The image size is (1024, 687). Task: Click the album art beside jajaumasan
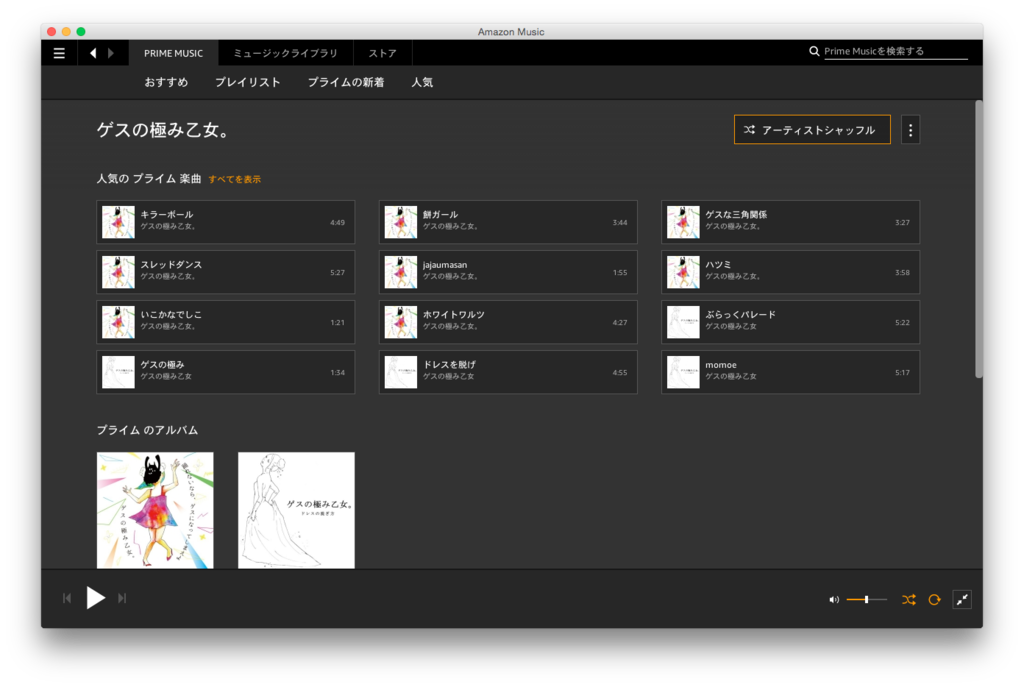pyautogui.click(x=400, y=272)
